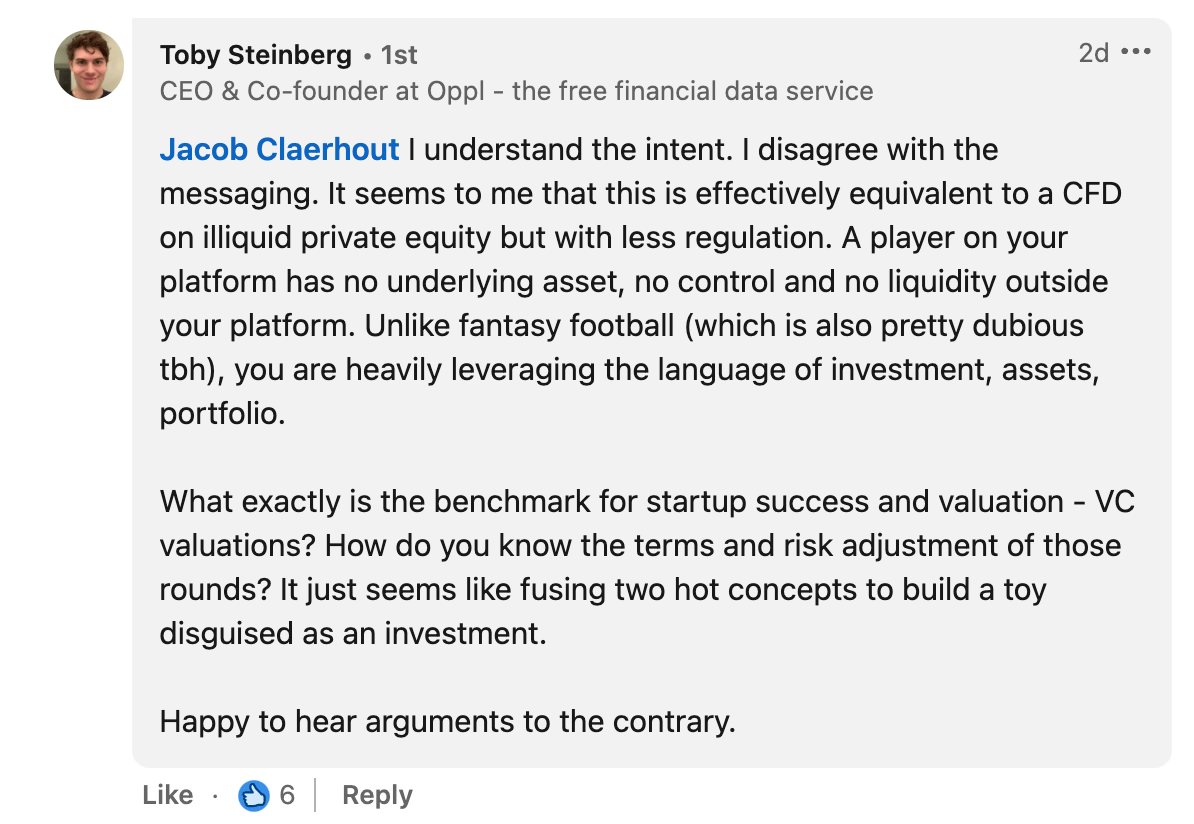This screenshot has width=1194, height=824.
Task: Click the "fantasy football" phrase in comment
Action: pyautogui.click(x=566, y=326)
